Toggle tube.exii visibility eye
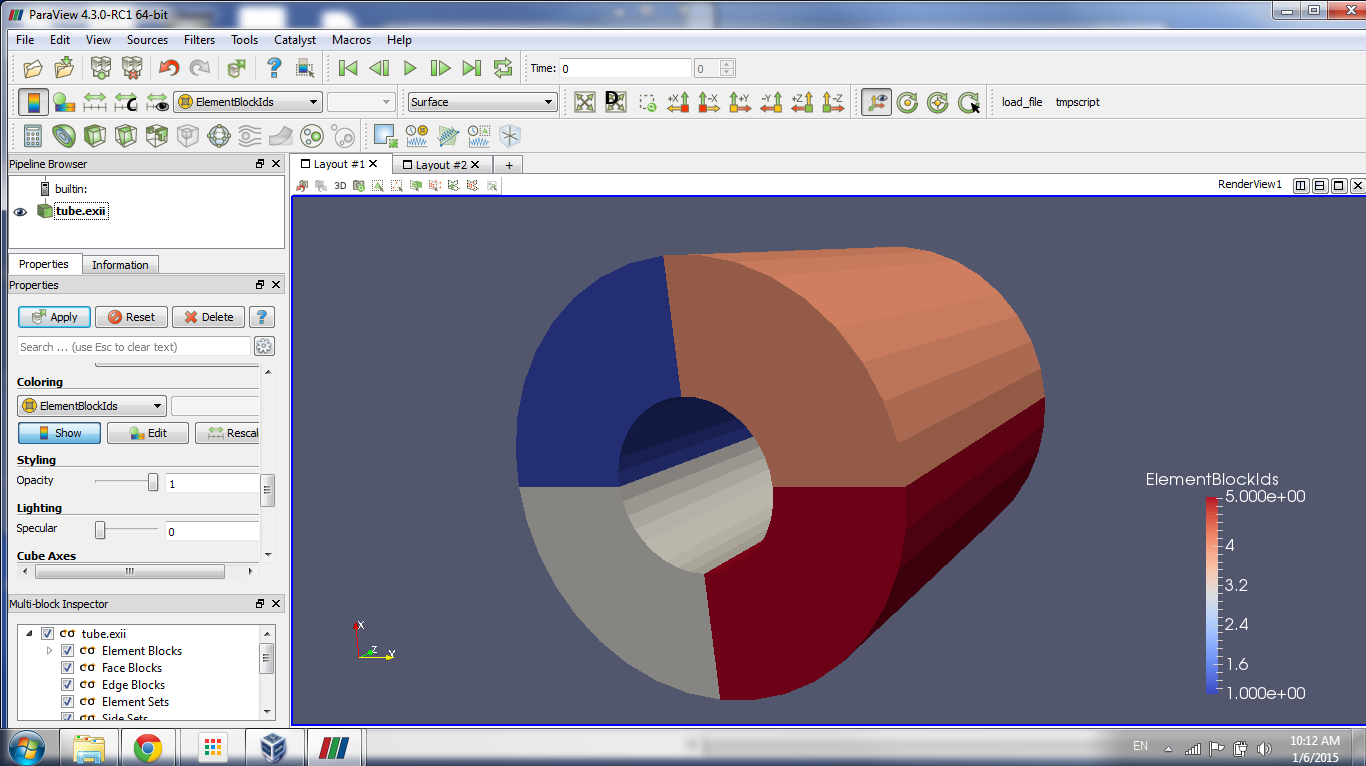Screen dimensions: 1366x766 coord(21,211)
